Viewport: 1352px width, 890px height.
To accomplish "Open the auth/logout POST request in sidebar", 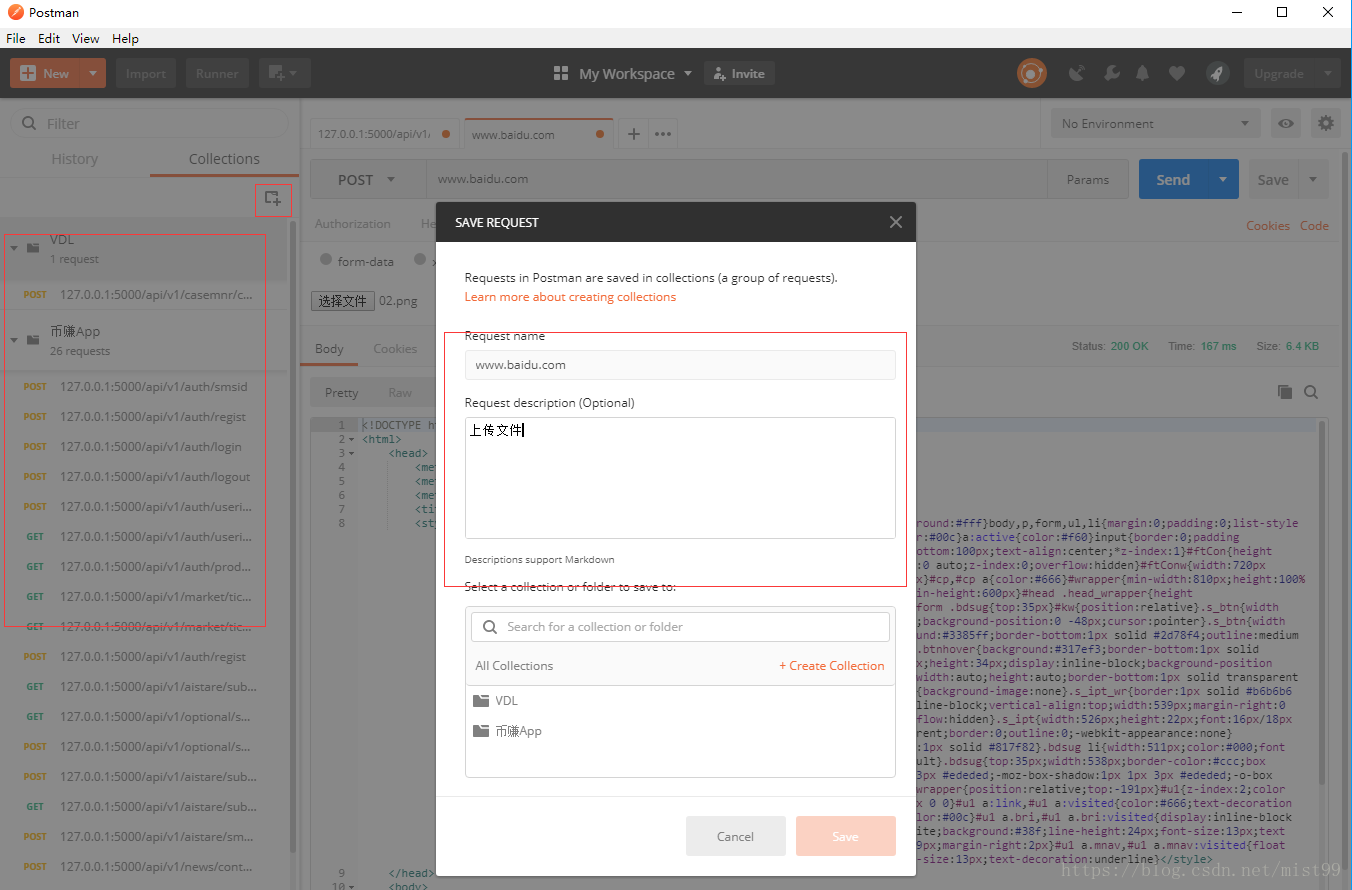I will tap(145, 477).
